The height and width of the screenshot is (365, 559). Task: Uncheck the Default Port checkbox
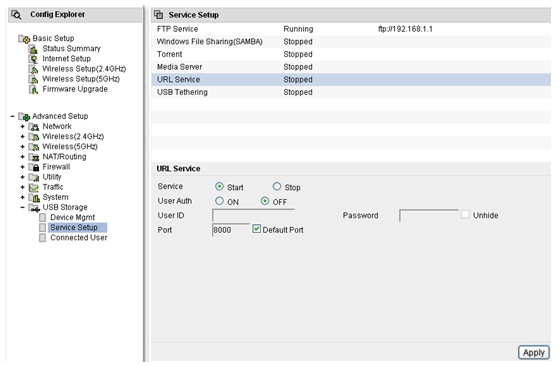tap(256, 229)
